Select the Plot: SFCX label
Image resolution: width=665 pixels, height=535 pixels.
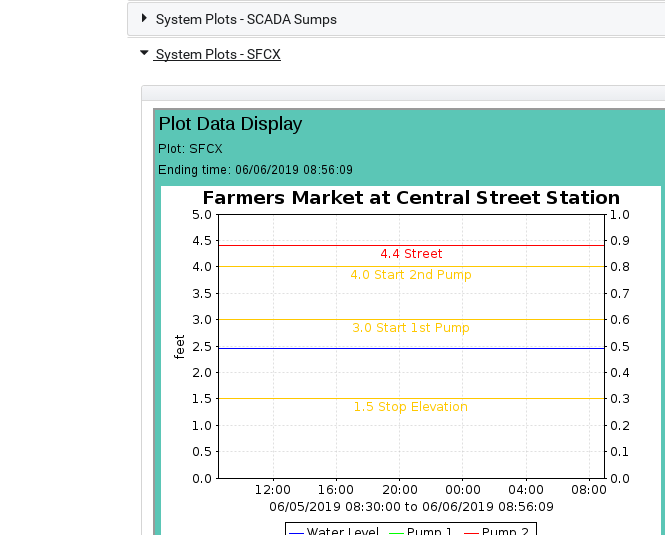(190, 149)
